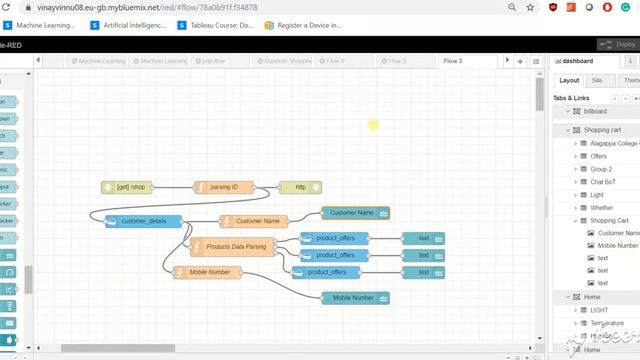640x360 pixels.
Task: Select the teal Customer Name dashboard node
Action: 356,213
